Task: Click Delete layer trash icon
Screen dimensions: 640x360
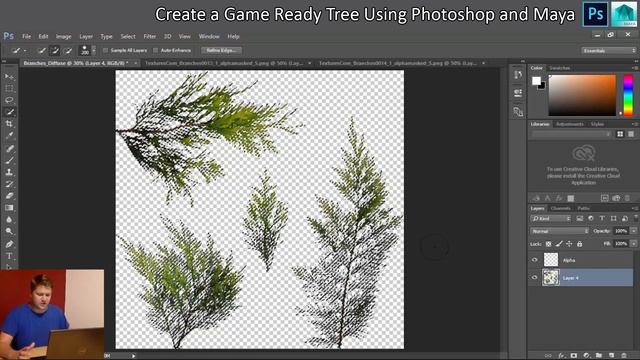Action: [624, 356]
